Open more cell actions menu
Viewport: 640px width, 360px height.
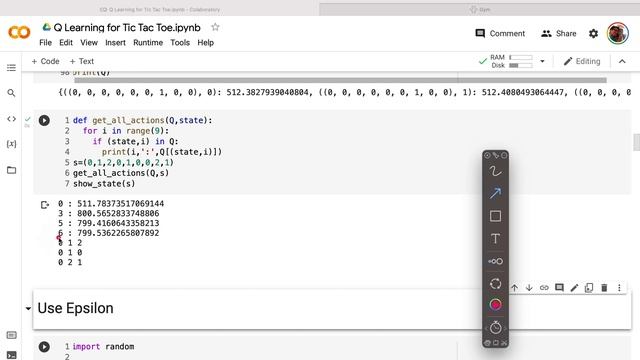(619, 288)
